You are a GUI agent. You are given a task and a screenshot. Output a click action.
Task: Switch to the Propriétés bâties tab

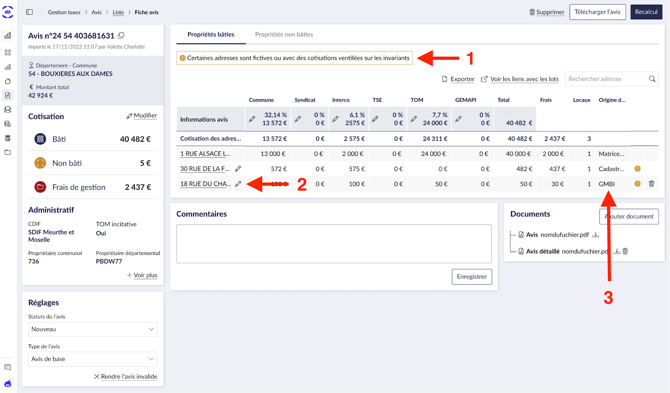211,35
